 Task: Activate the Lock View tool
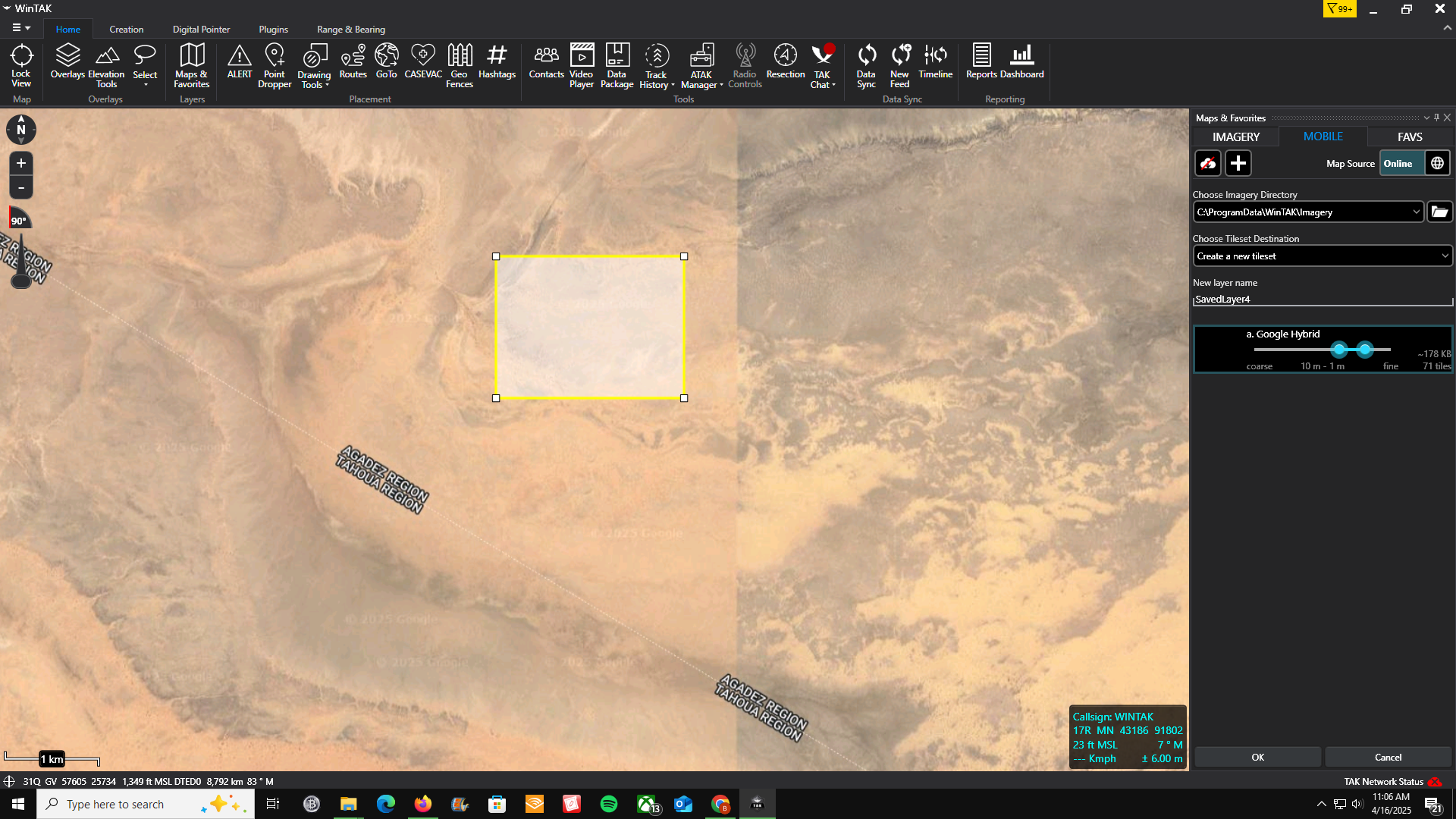tap(21, 65)
